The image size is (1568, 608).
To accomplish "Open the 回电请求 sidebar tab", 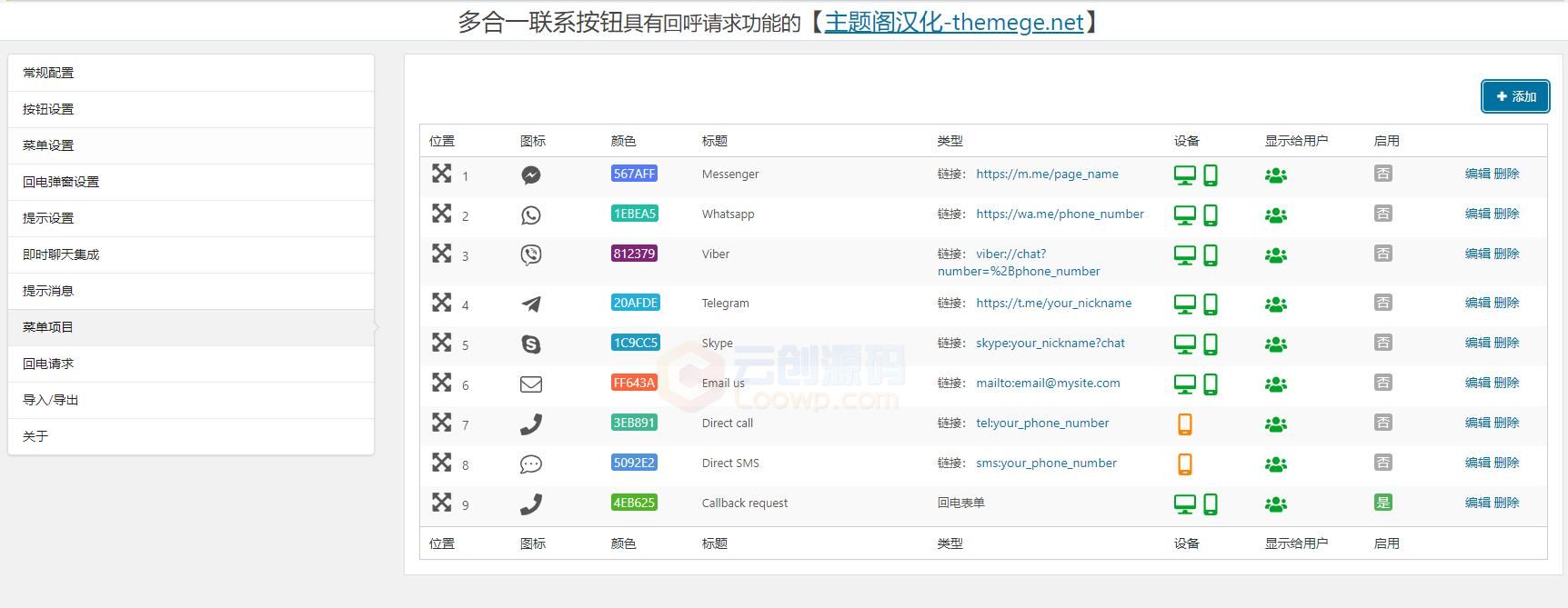I will (x=191, y=364).
